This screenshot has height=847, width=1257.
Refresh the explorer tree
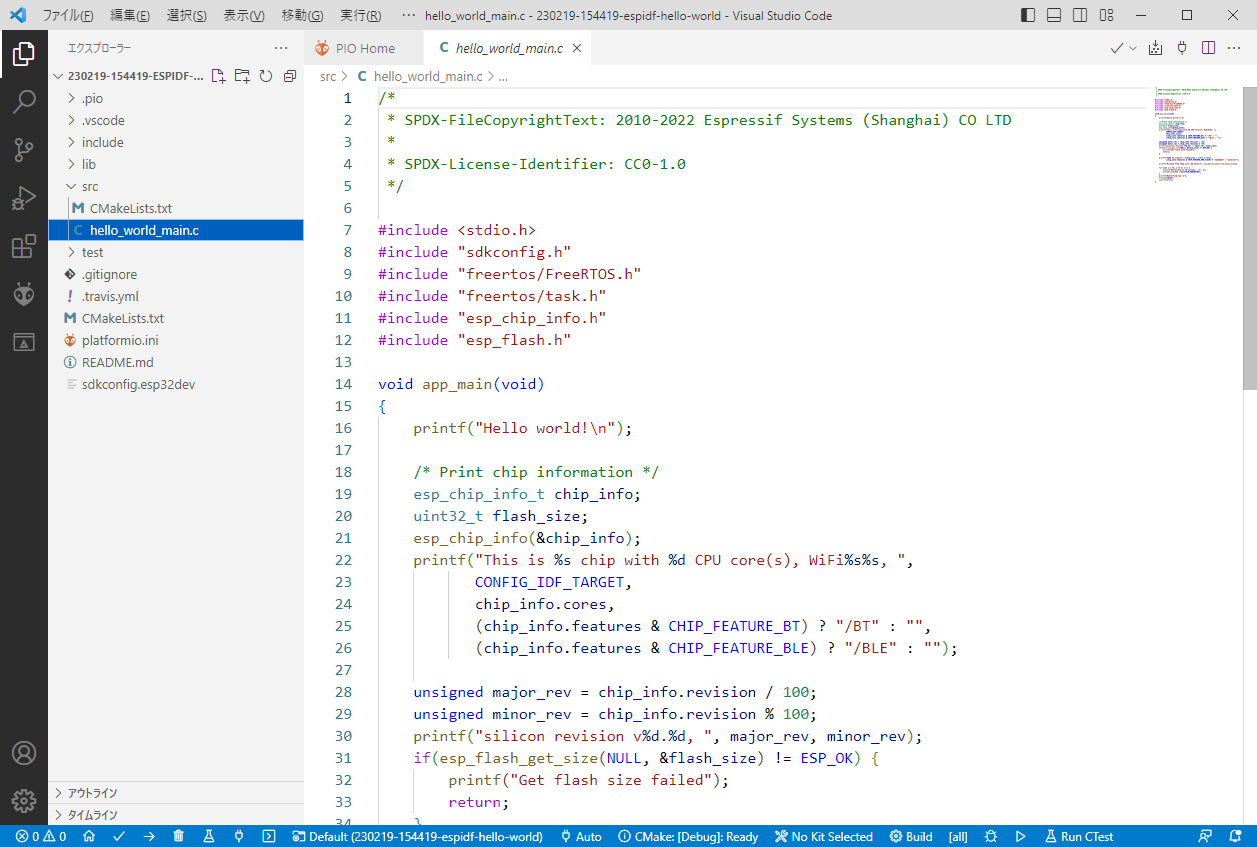point(266,76)
